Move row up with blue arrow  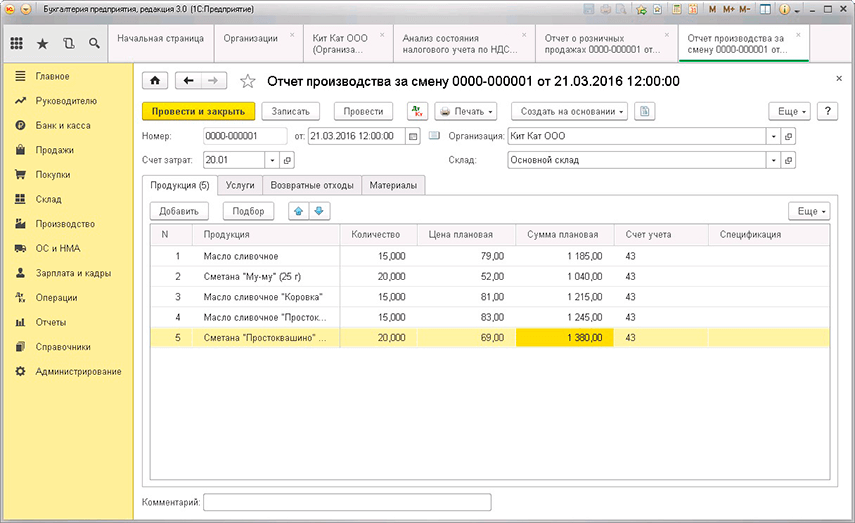(x=298, y=211)
